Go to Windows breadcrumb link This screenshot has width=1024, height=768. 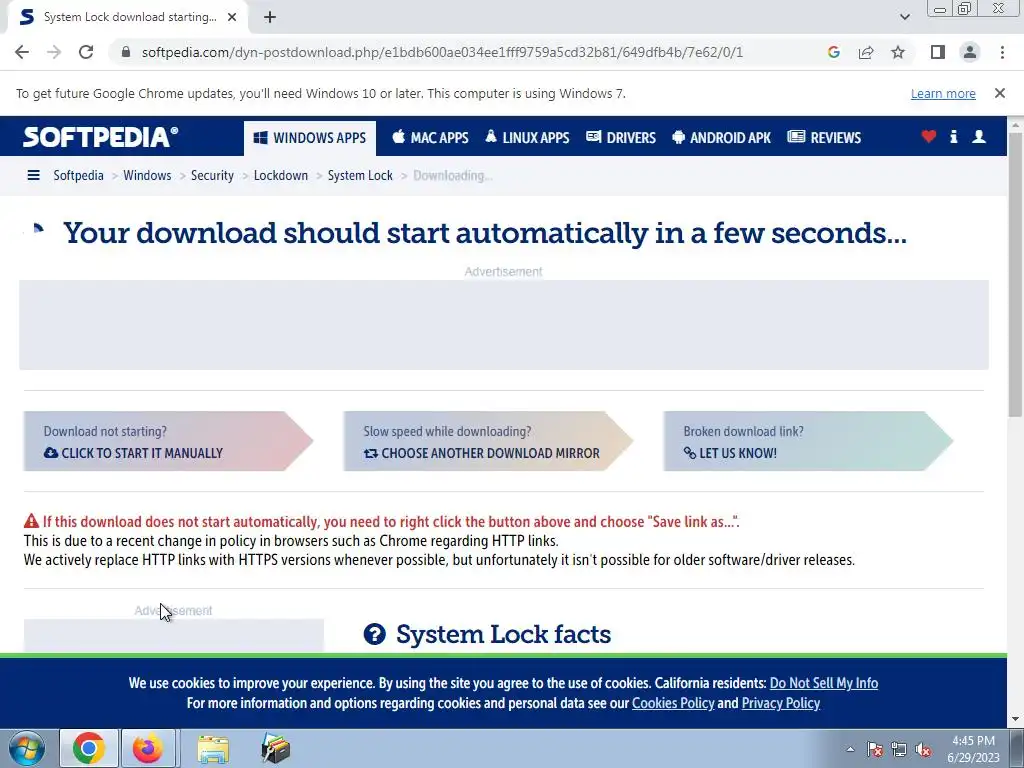(147, 175)
